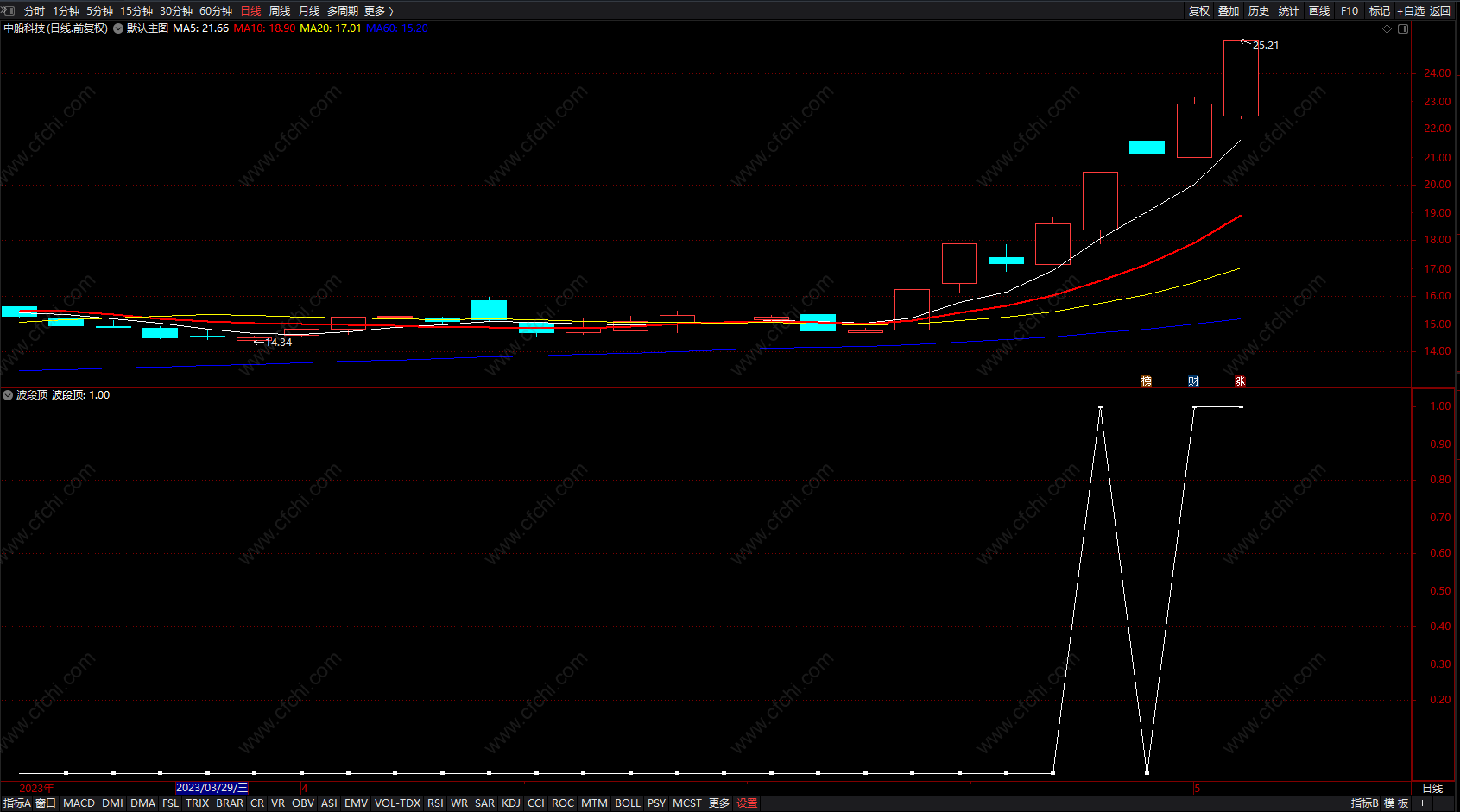Activate 画线 drawing tools

[1319, 11]
